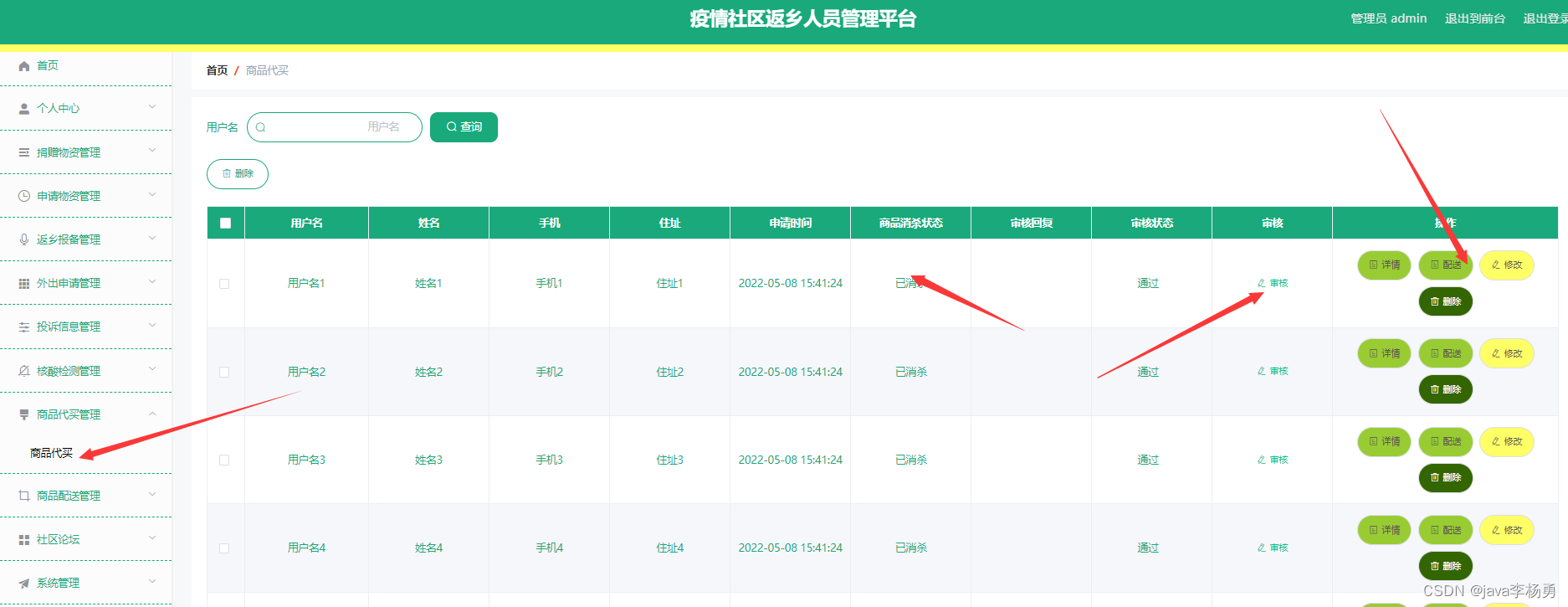Click 详情 button in 用户名3 row

click(x=1384, y=441)
